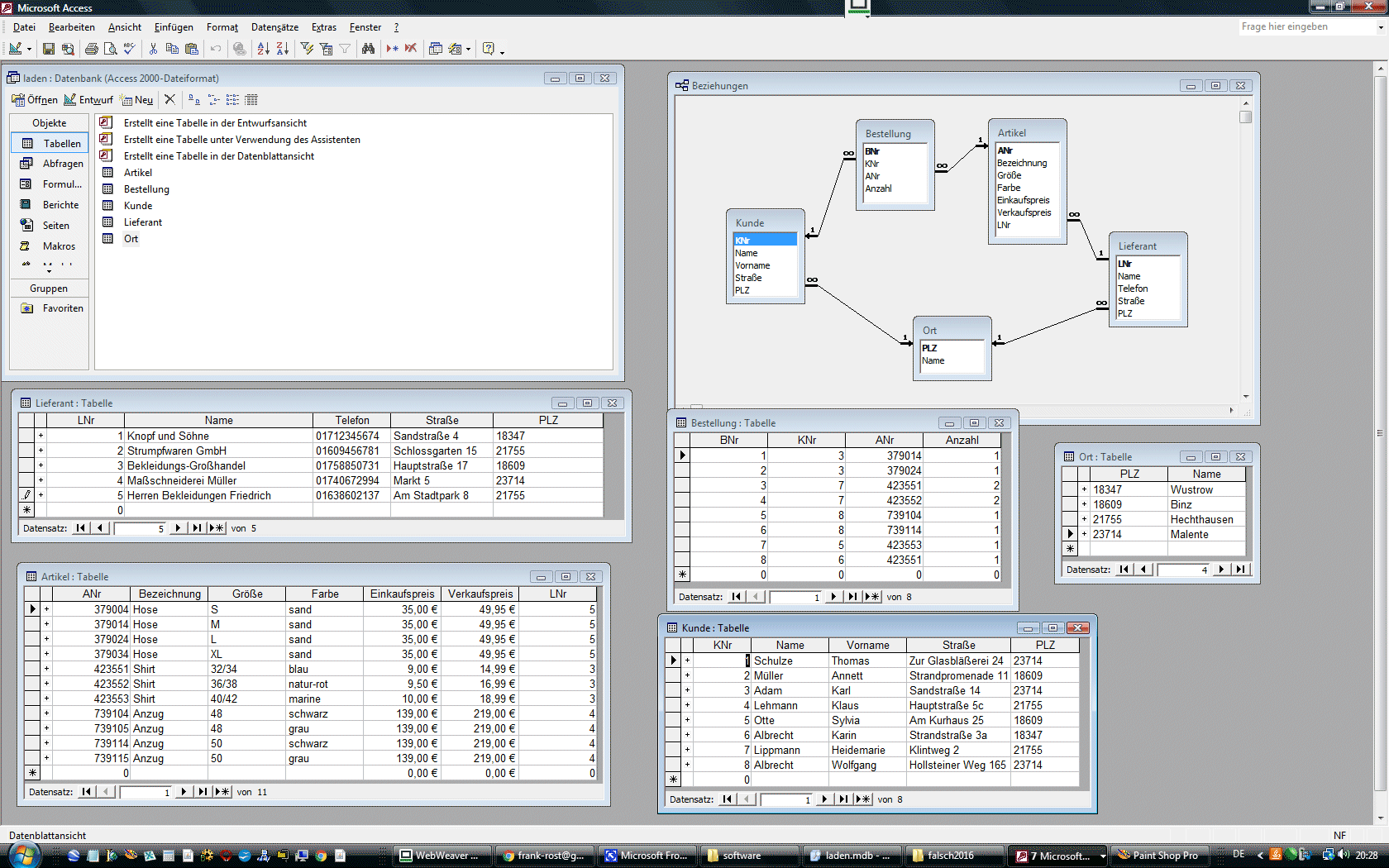This screenshot has width=1389, height=868.
Task: Switch laden window to large icons view
Action: click(194, 99)
